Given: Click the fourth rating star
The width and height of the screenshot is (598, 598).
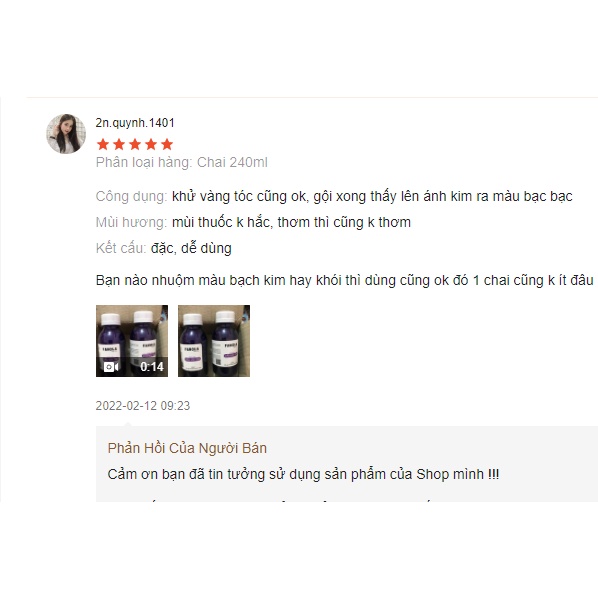Looking at the screenshot, I should click(x=151, y=145).
